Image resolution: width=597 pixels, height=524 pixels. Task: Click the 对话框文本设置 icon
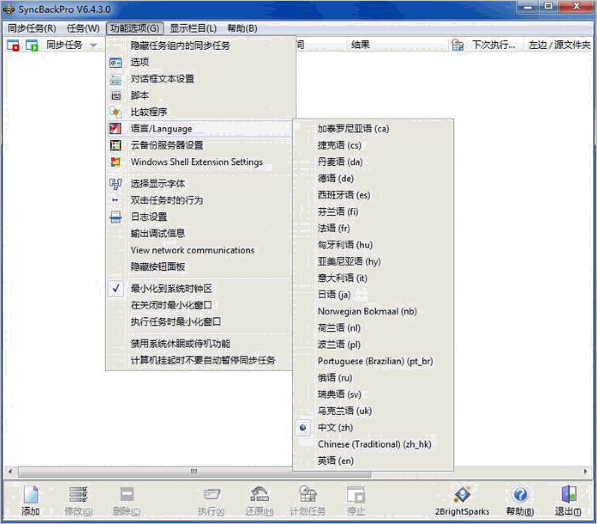pos(116,79)
